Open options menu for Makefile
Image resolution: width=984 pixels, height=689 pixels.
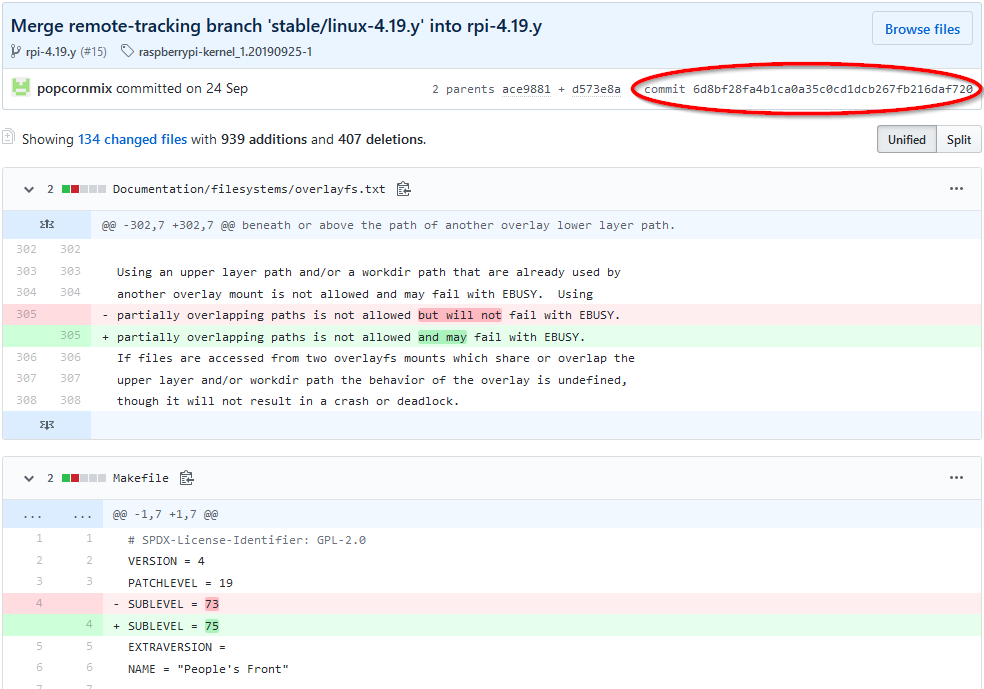click(956, 478)
